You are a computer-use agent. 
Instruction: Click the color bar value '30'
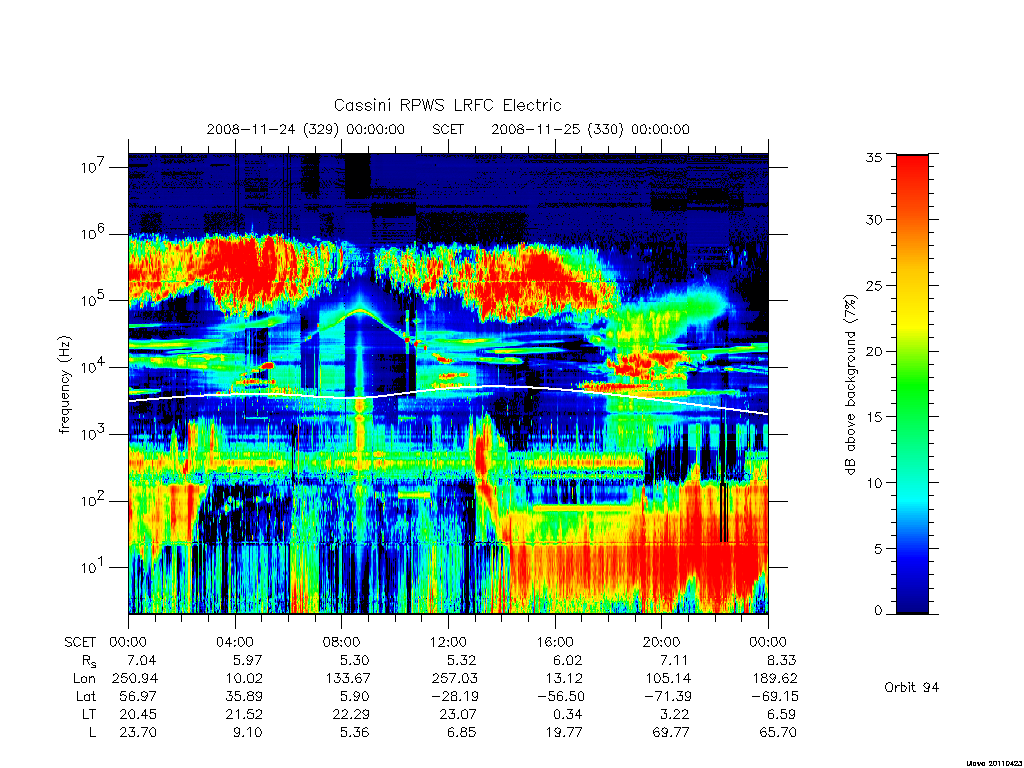coord(873,220)
